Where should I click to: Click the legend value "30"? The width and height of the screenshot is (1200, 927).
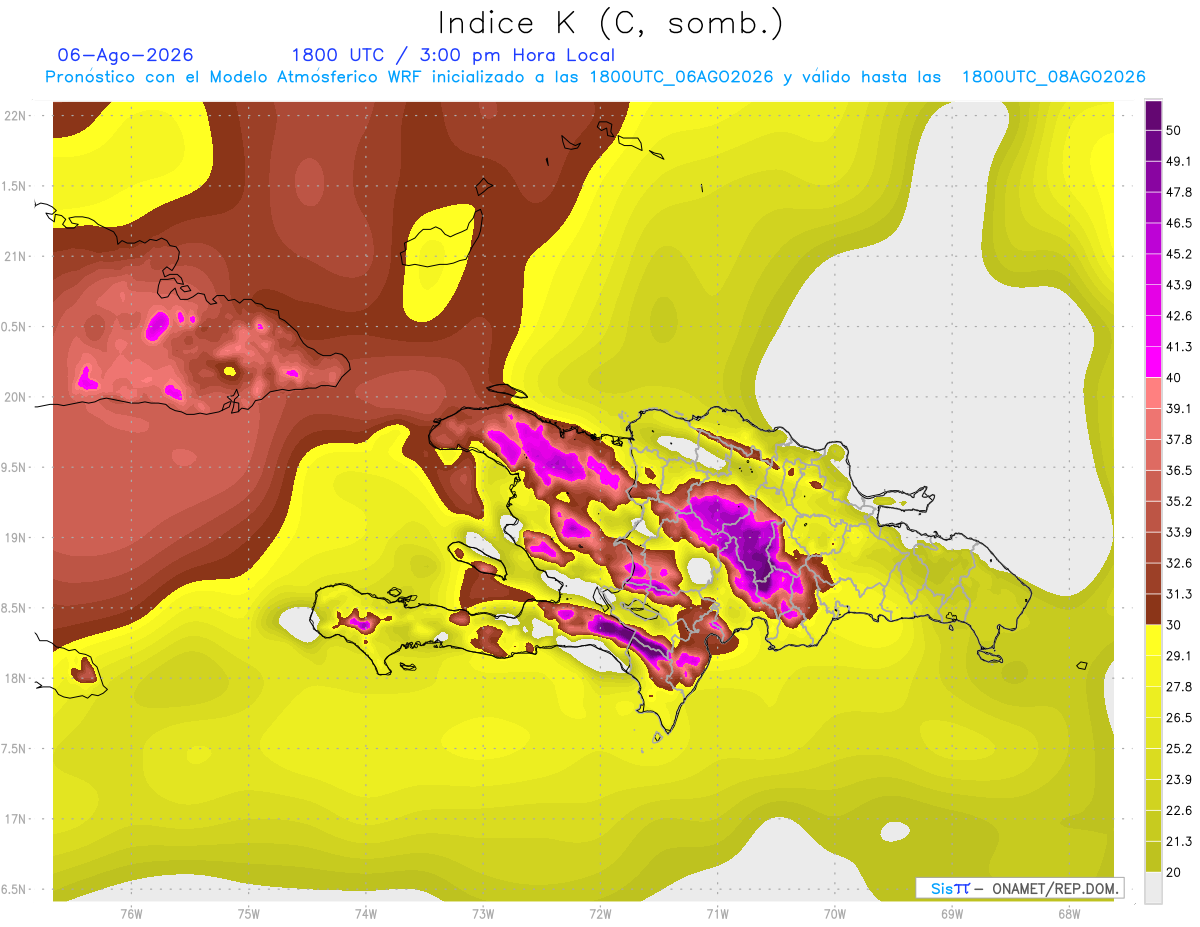[x=1174, y=625]
